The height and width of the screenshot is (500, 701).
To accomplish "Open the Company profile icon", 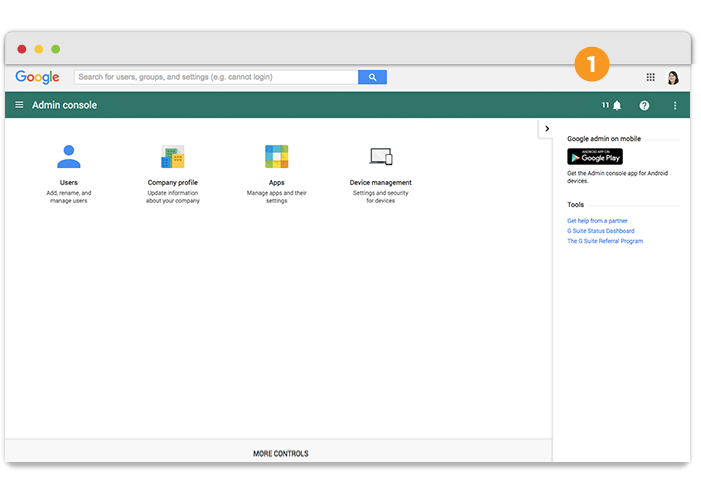I will pos(173,157).
